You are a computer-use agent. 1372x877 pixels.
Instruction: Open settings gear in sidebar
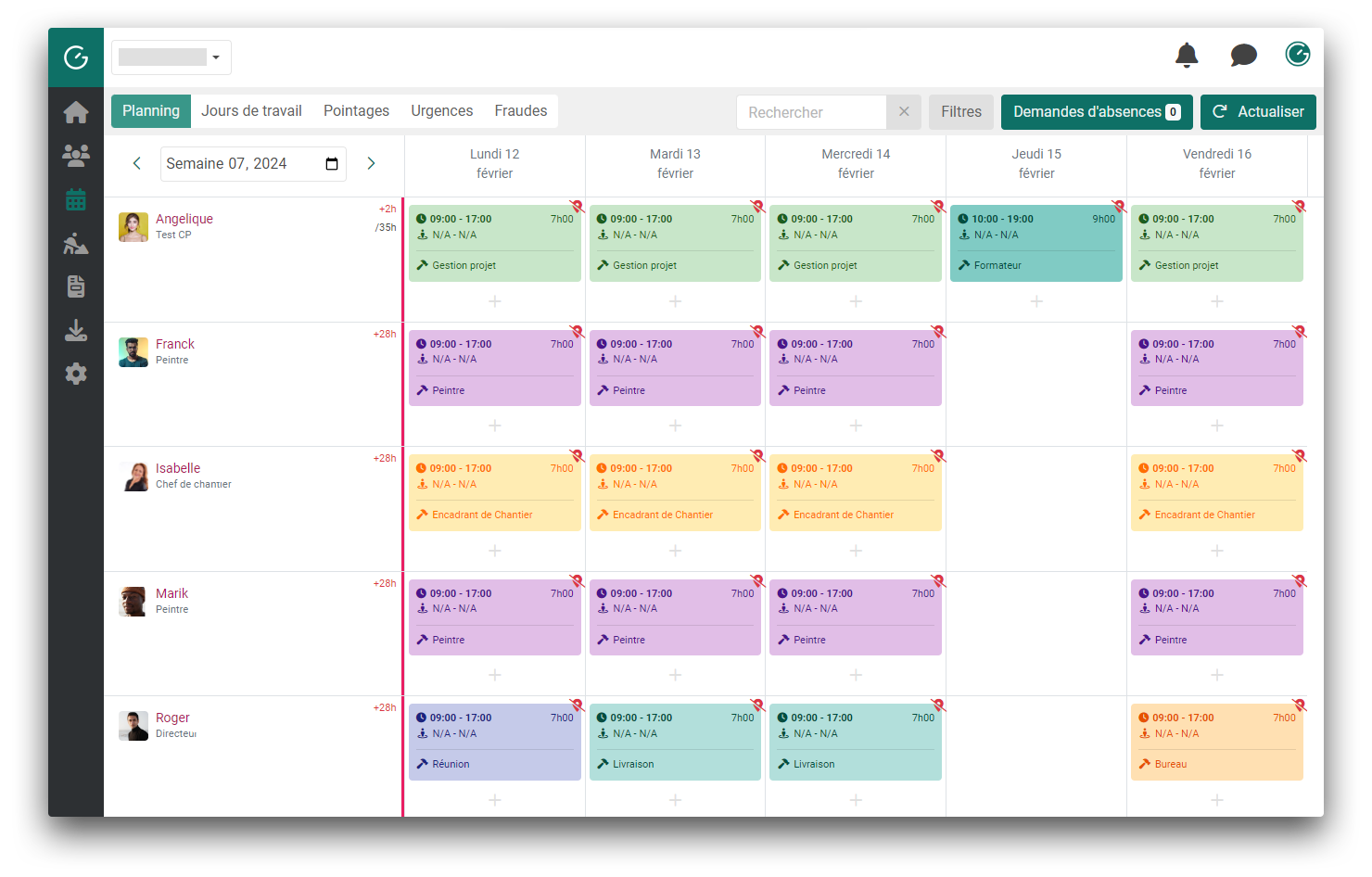click(76, 374)
